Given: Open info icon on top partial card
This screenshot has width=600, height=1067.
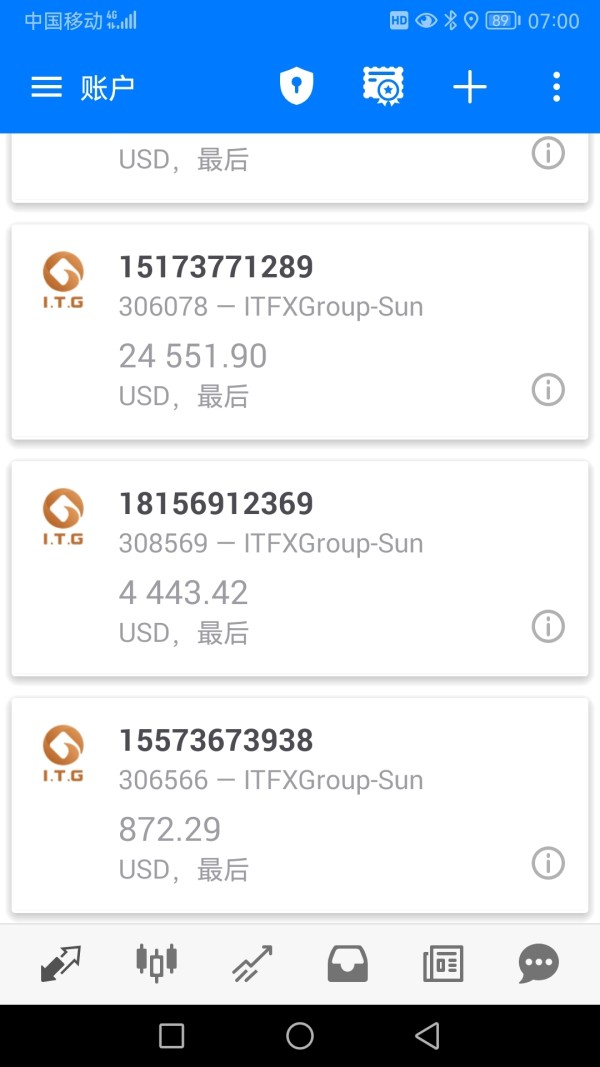Looking at the screenshot, I should (548, 153).
